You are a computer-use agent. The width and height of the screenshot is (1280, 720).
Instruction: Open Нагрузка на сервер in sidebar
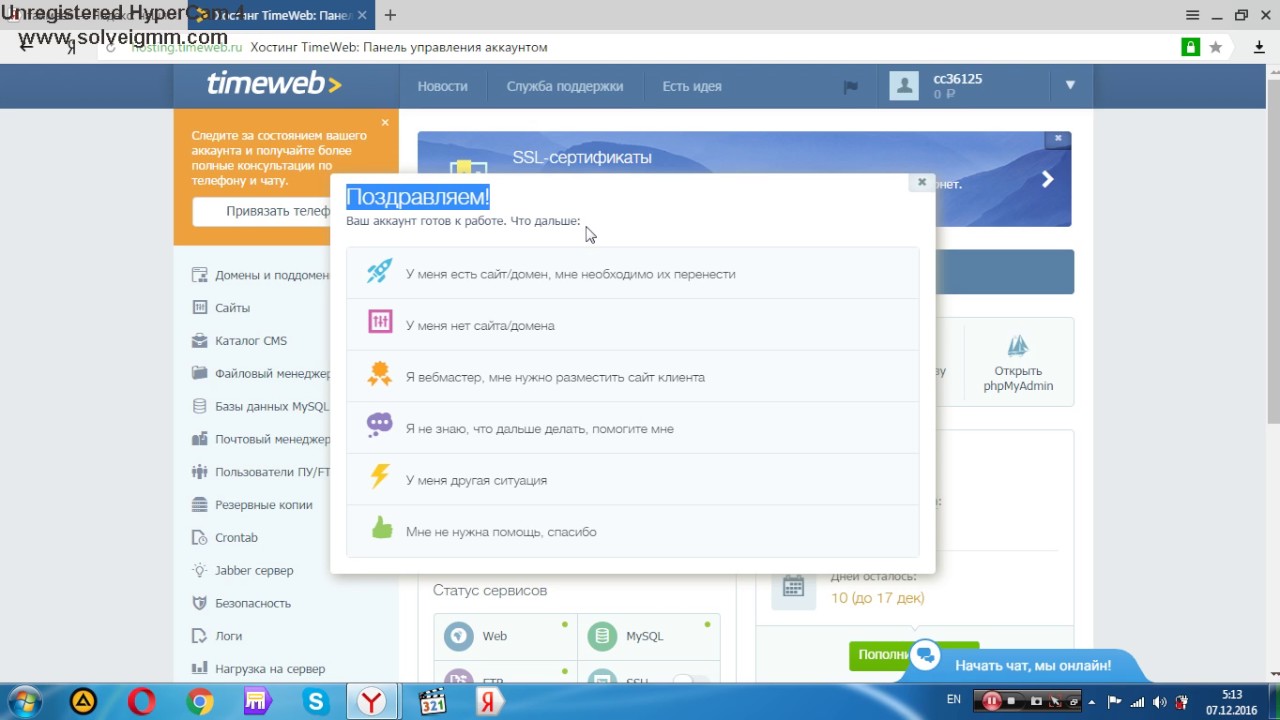[258, 669]
